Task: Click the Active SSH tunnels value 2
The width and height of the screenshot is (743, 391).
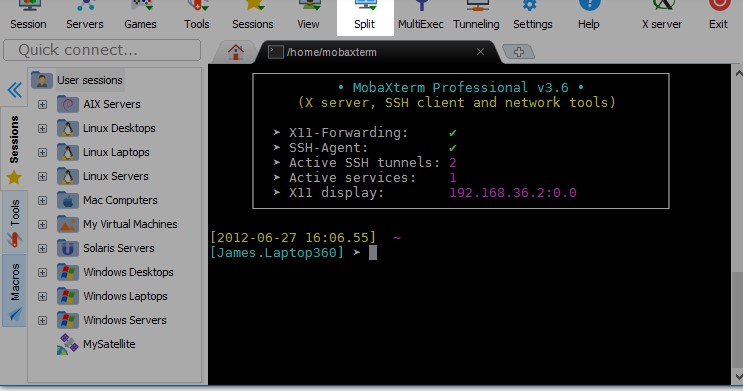Action: click(x=453, y=163)
